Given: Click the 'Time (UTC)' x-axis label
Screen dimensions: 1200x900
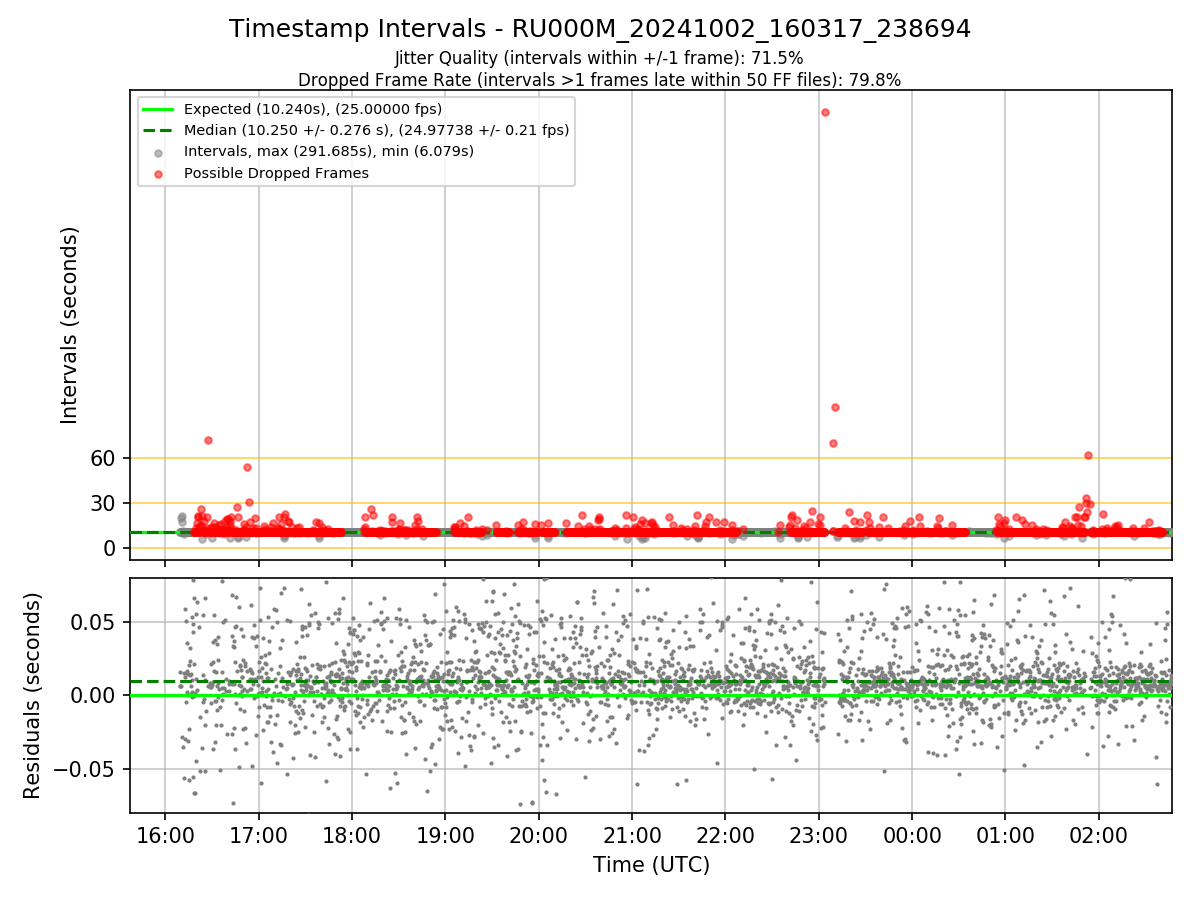Looking at the screenshot, I should [x=651, y=865].
